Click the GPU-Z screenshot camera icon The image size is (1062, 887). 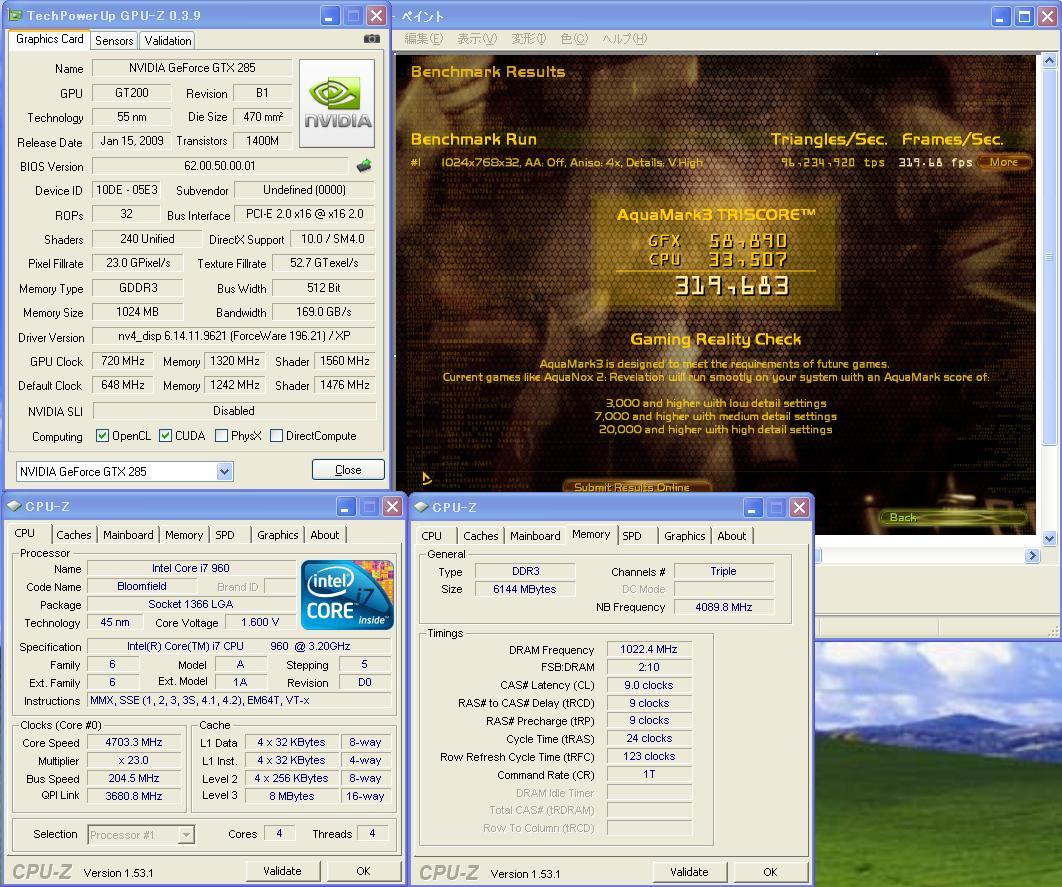coord(371,39)
